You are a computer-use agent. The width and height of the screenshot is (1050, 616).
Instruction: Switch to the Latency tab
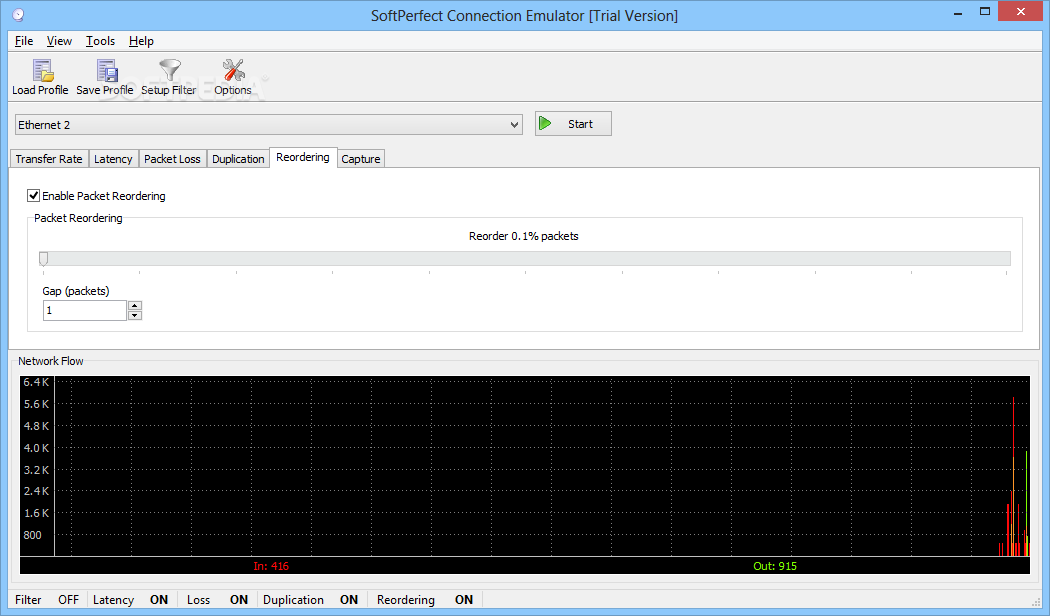113,159
